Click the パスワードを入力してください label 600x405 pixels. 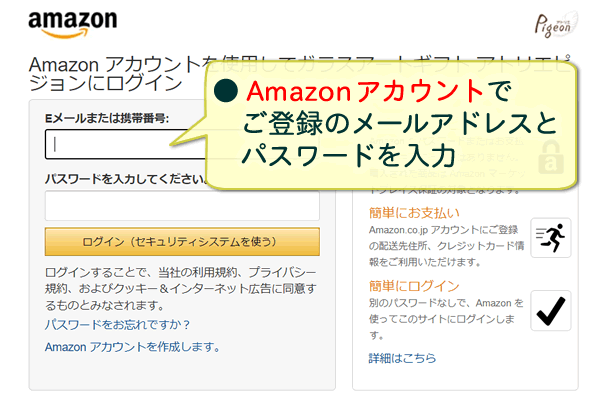click(126, 179)
